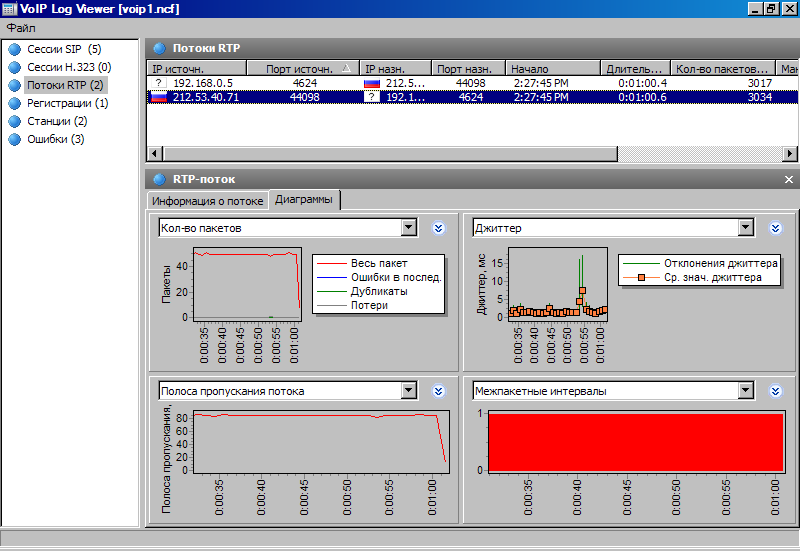The height and width of the screenshot is (551, 800).
Task: Select the row with source 192.168.0.5
Action: coord(472,83)
